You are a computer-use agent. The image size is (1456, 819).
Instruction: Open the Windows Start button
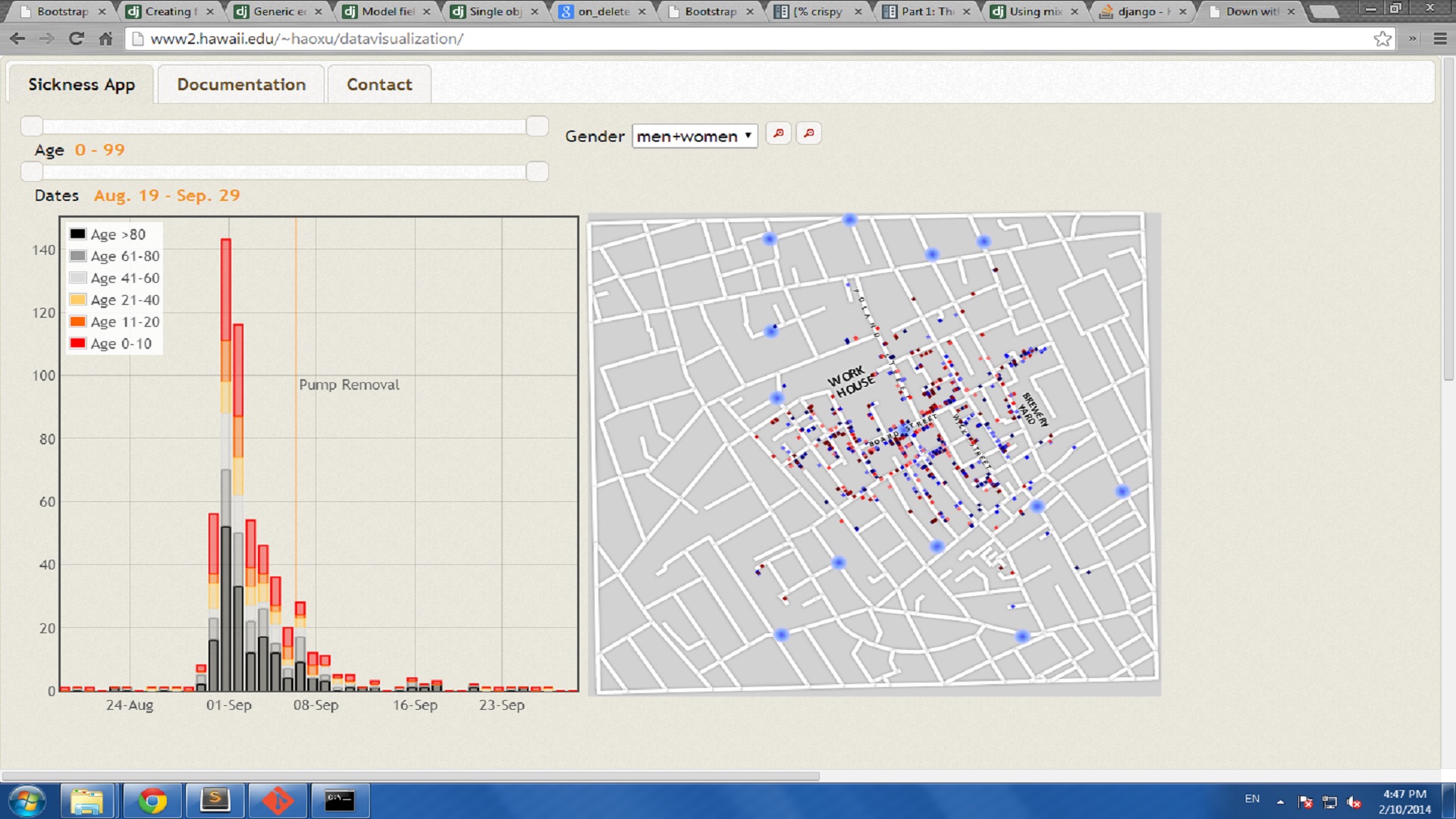[x=27, y=801]
